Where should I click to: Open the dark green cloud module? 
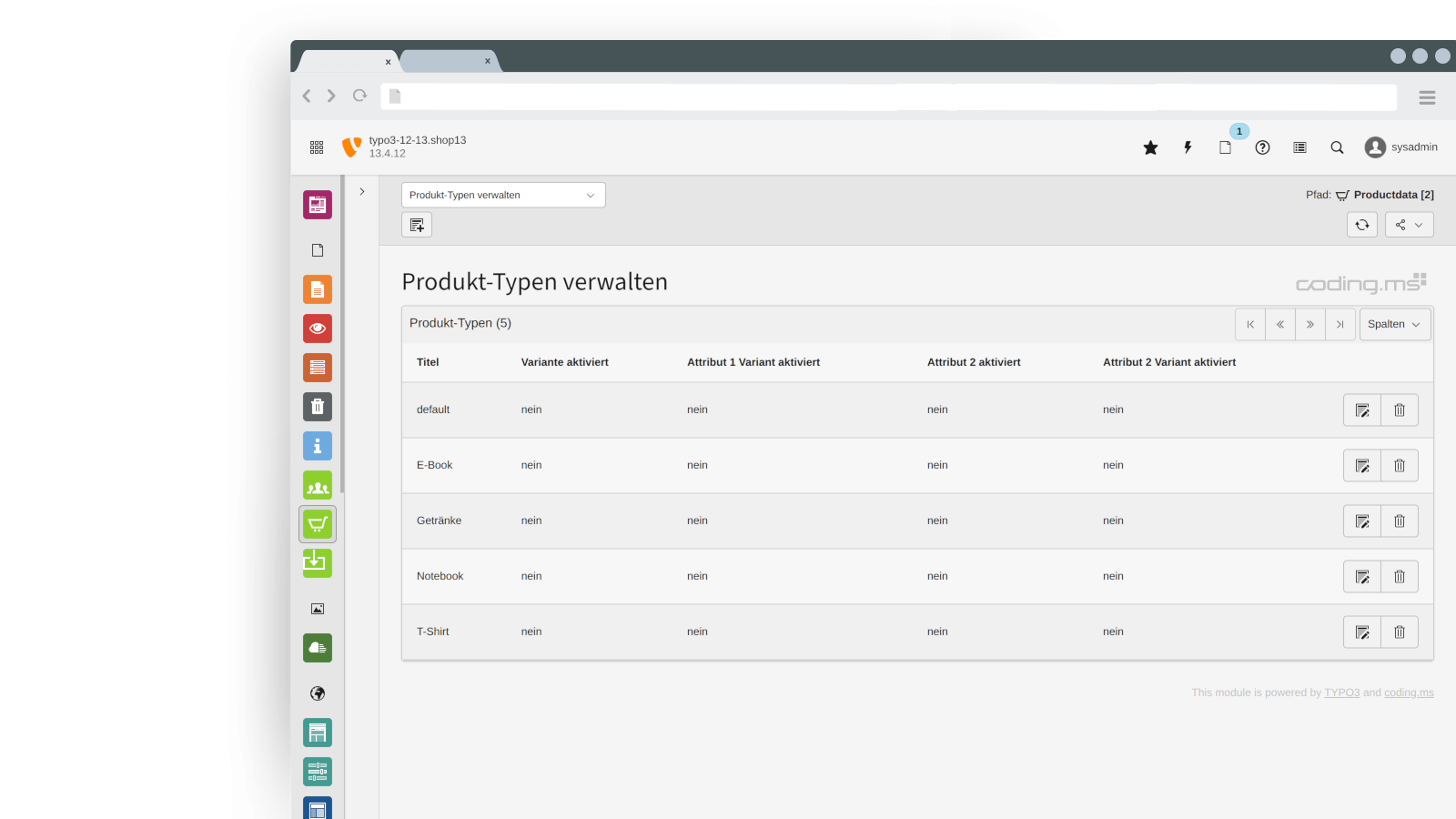(318, 648)
